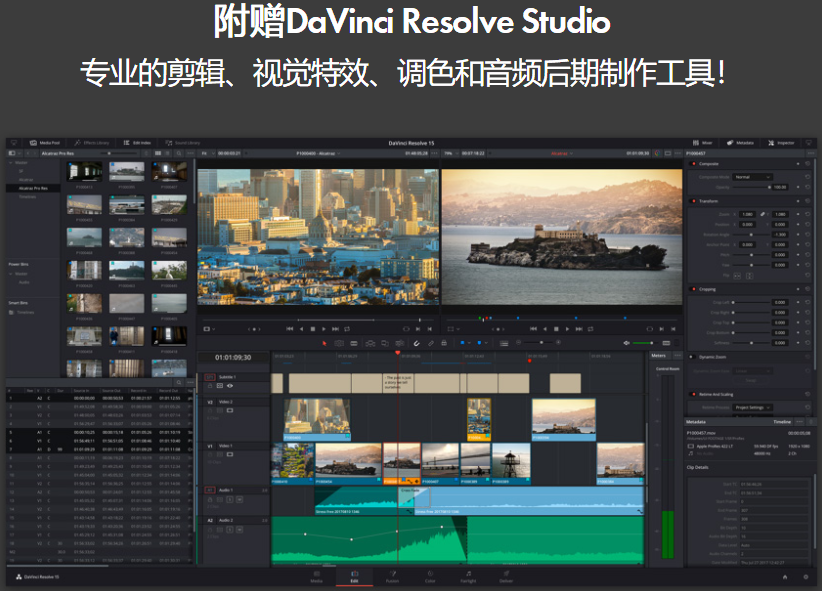Play the timeline viewer
The width and height of the screenshot is (822, 591).
pos(567,329)
